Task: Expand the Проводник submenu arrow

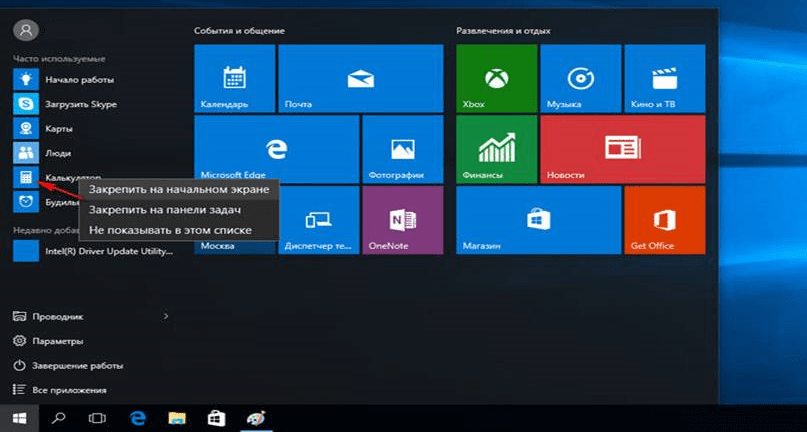Action: 166,316
